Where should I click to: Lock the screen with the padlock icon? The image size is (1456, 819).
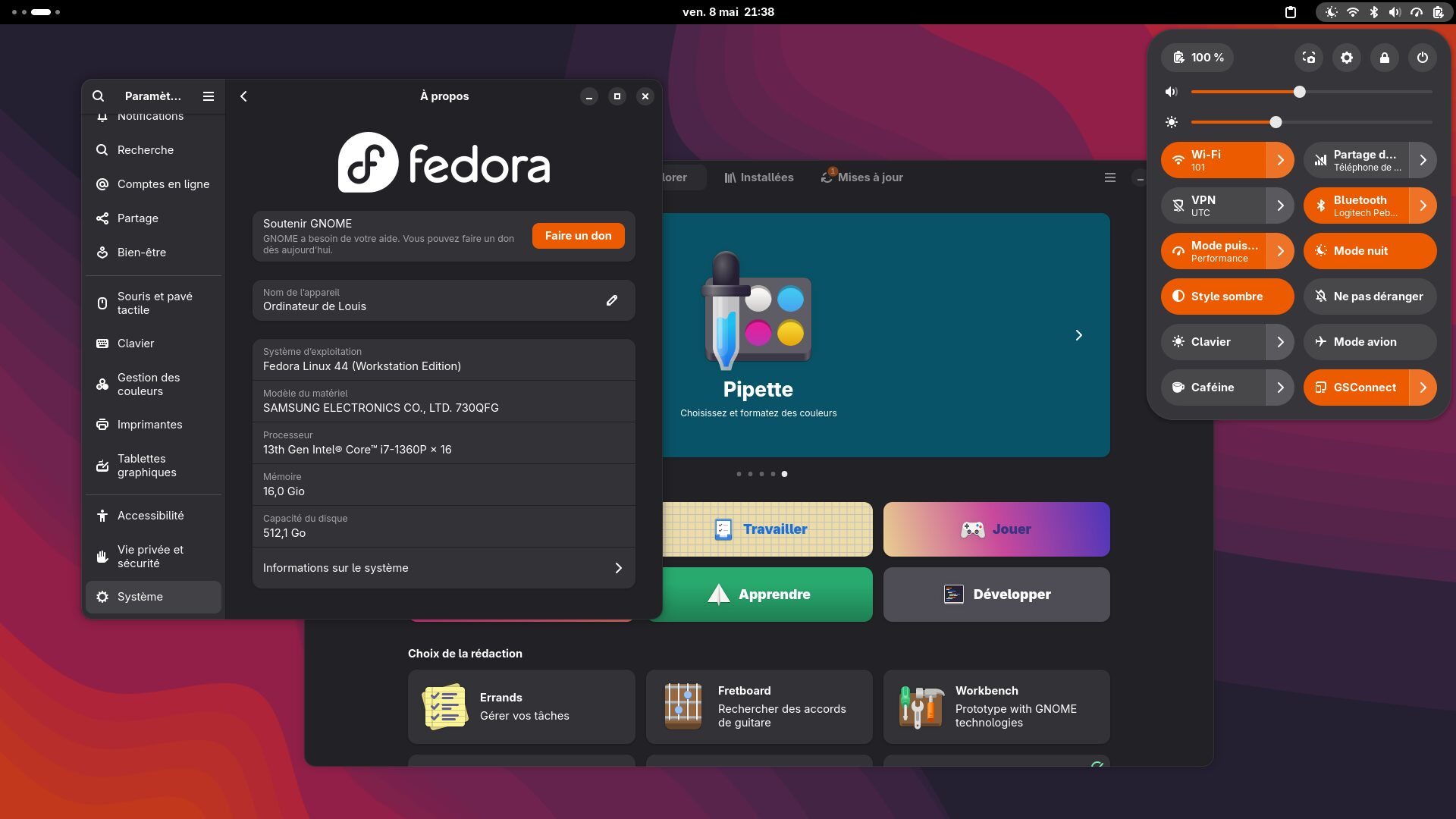1385,58
